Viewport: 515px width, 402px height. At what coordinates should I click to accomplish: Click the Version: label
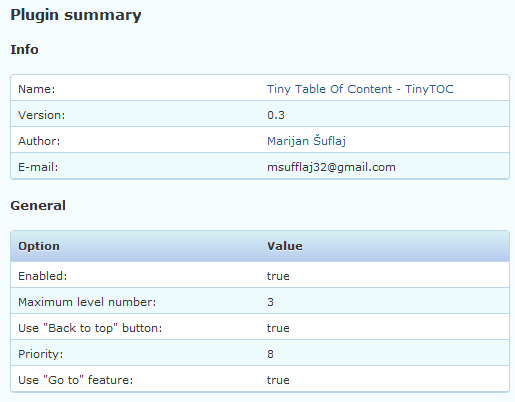(41, 115)
